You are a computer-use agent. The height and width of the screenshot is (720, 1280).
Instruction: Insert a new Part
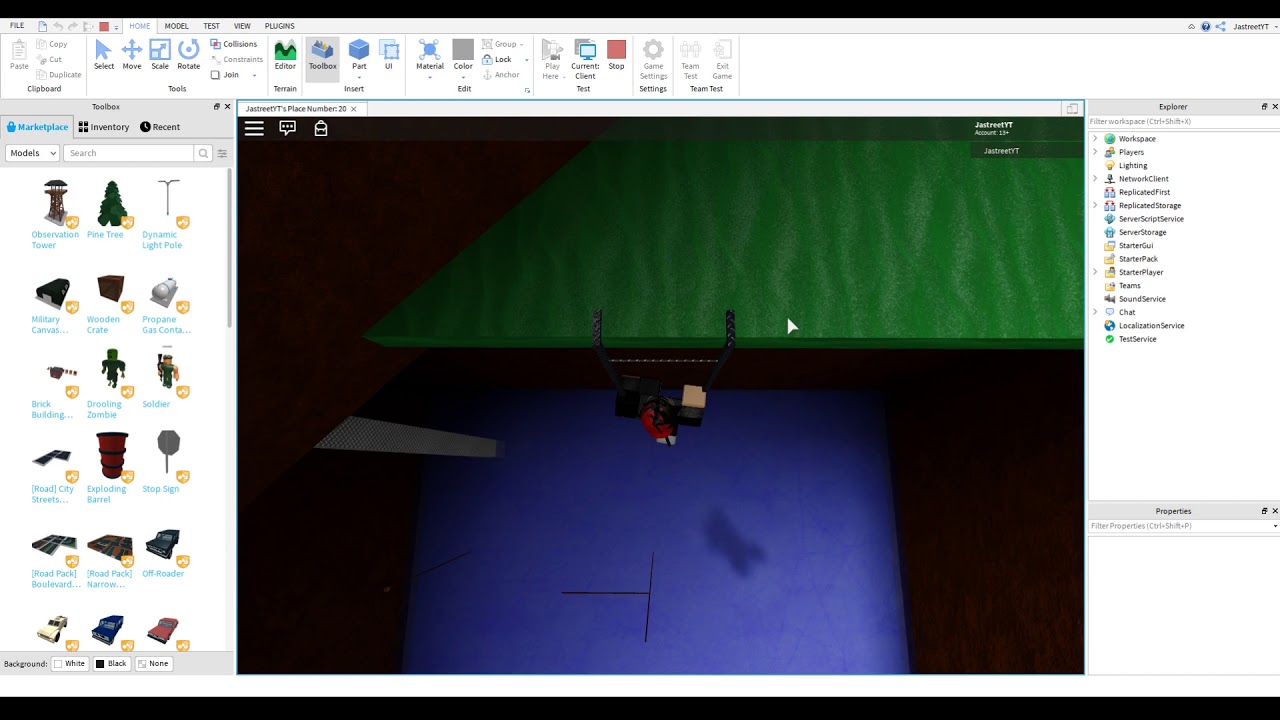[359, 59]
